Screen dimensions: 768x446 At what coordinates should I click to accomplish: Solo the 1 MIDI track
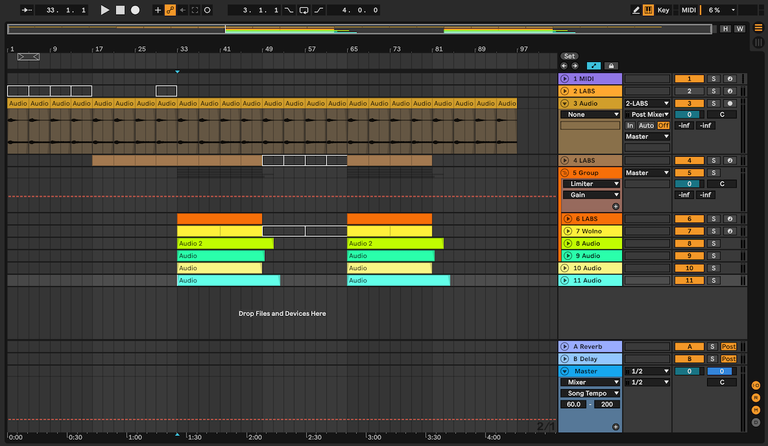tap(714, 78)
